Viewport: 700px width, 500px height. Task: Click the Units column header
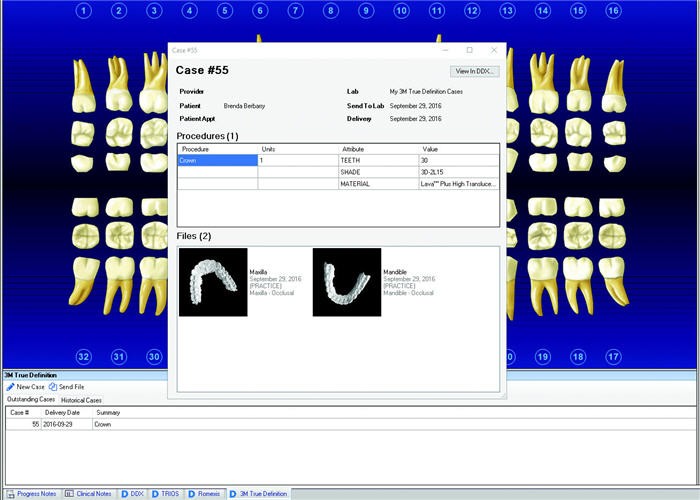[x=298, y=149]
